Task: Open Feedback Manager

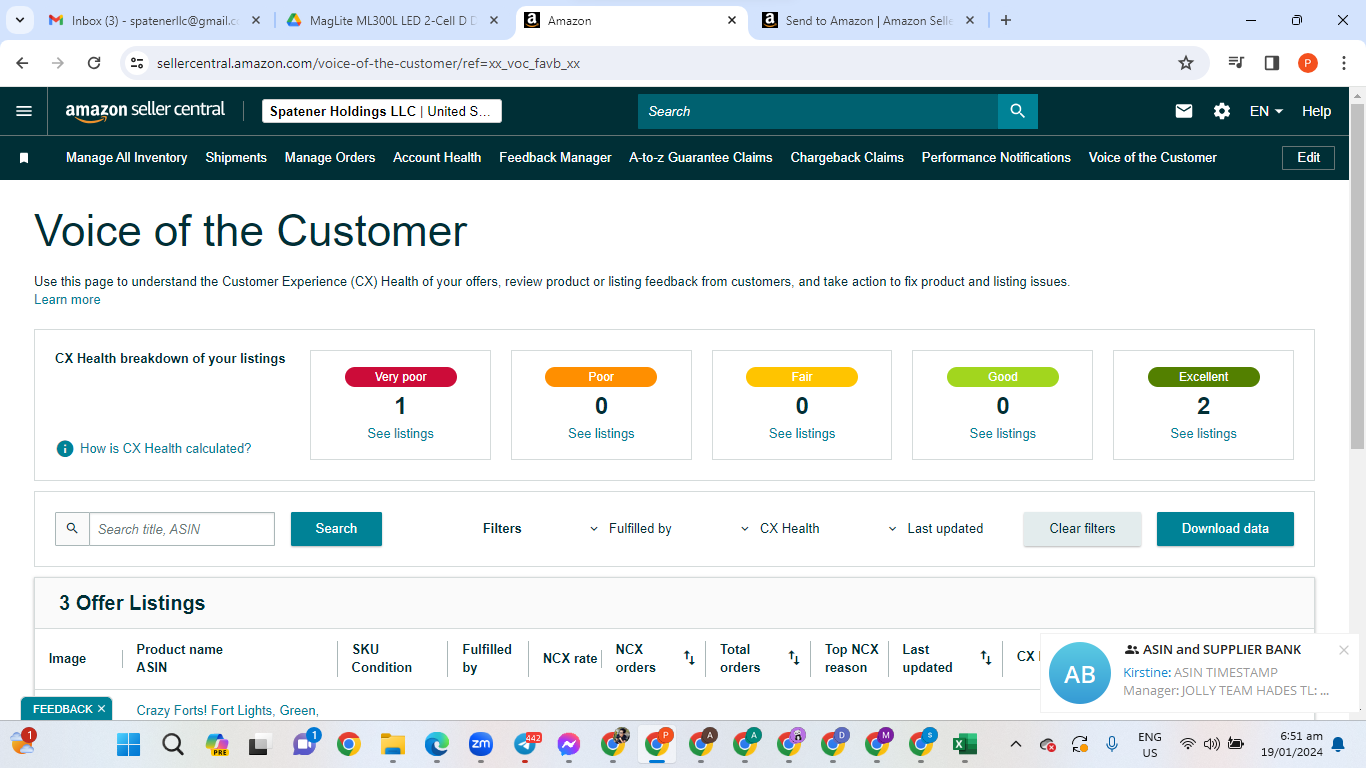Action: (x=555, y=158)
